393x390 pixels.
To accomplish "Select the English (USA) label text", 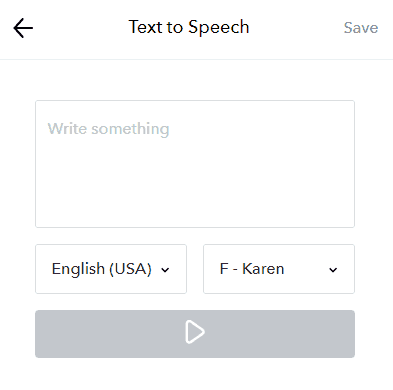I will click(102, 269).
